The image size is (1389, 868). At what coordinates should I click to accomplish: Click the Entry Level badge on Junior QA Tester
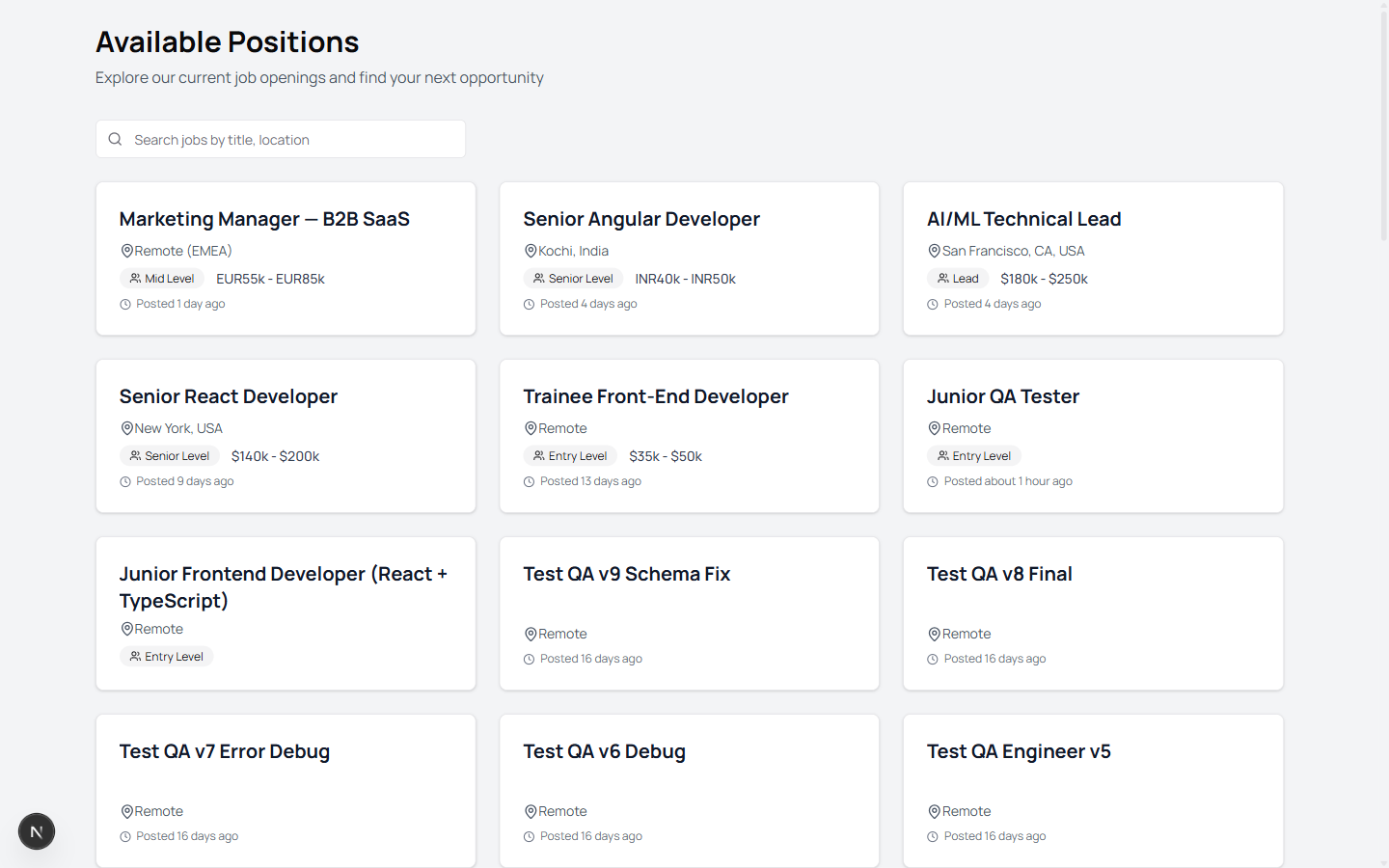(974, 456)
